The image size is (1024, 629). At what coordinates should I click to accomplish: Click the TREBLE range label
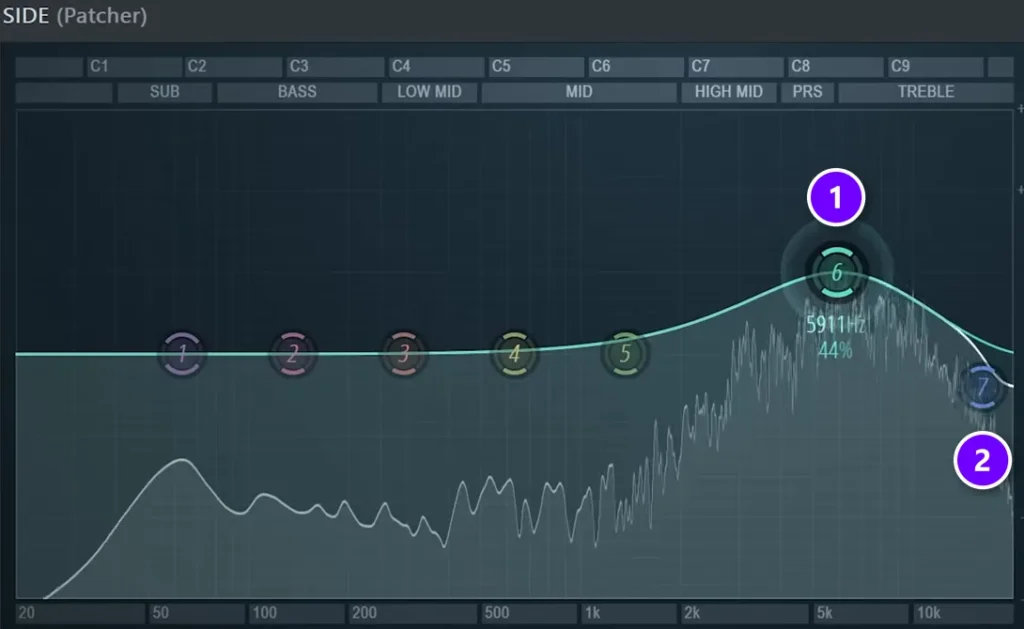click(x=925, y=91)
